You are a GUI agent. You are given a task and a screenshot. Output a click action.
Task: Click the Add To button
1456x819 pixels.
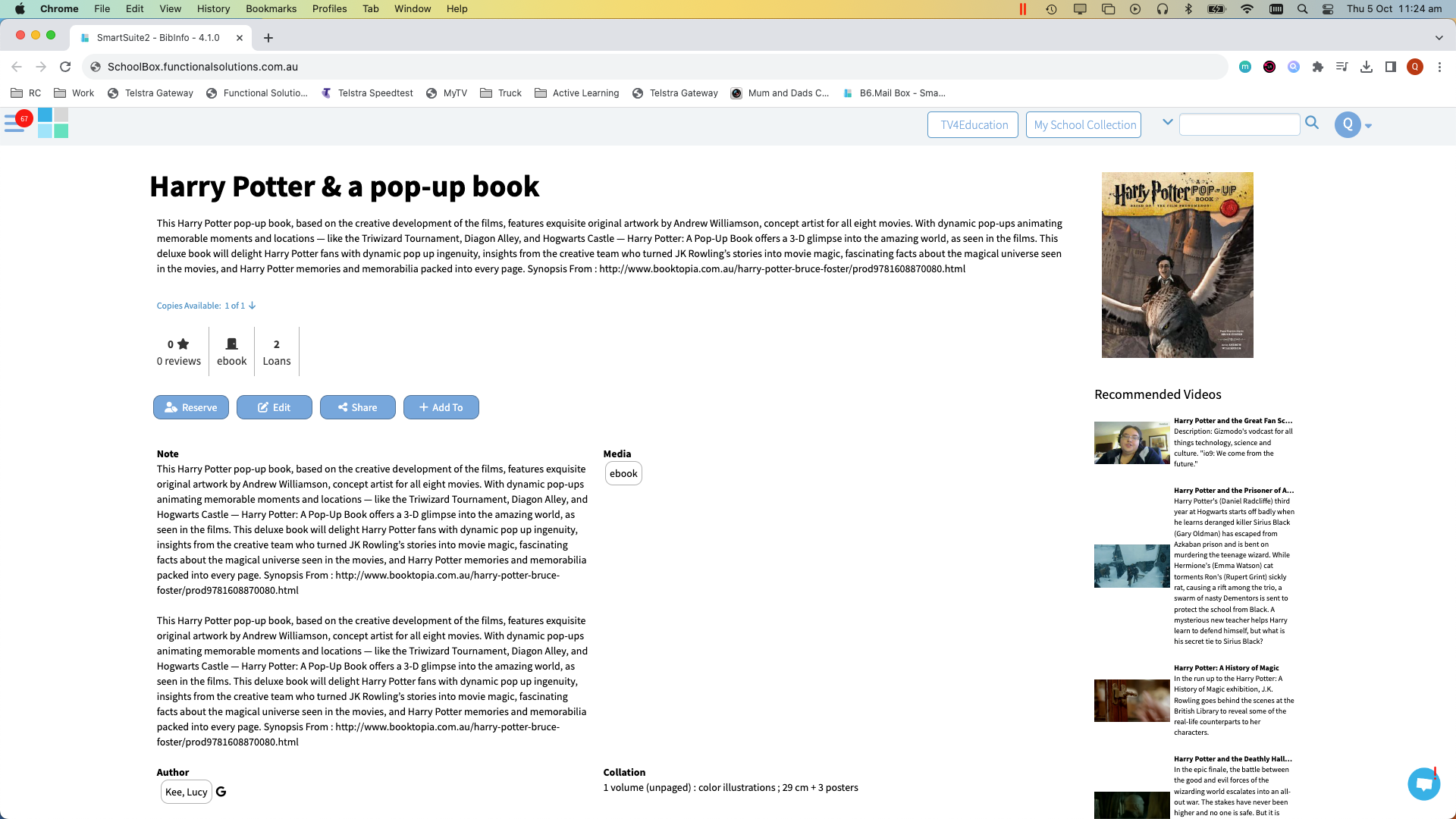tap(441, 407)
